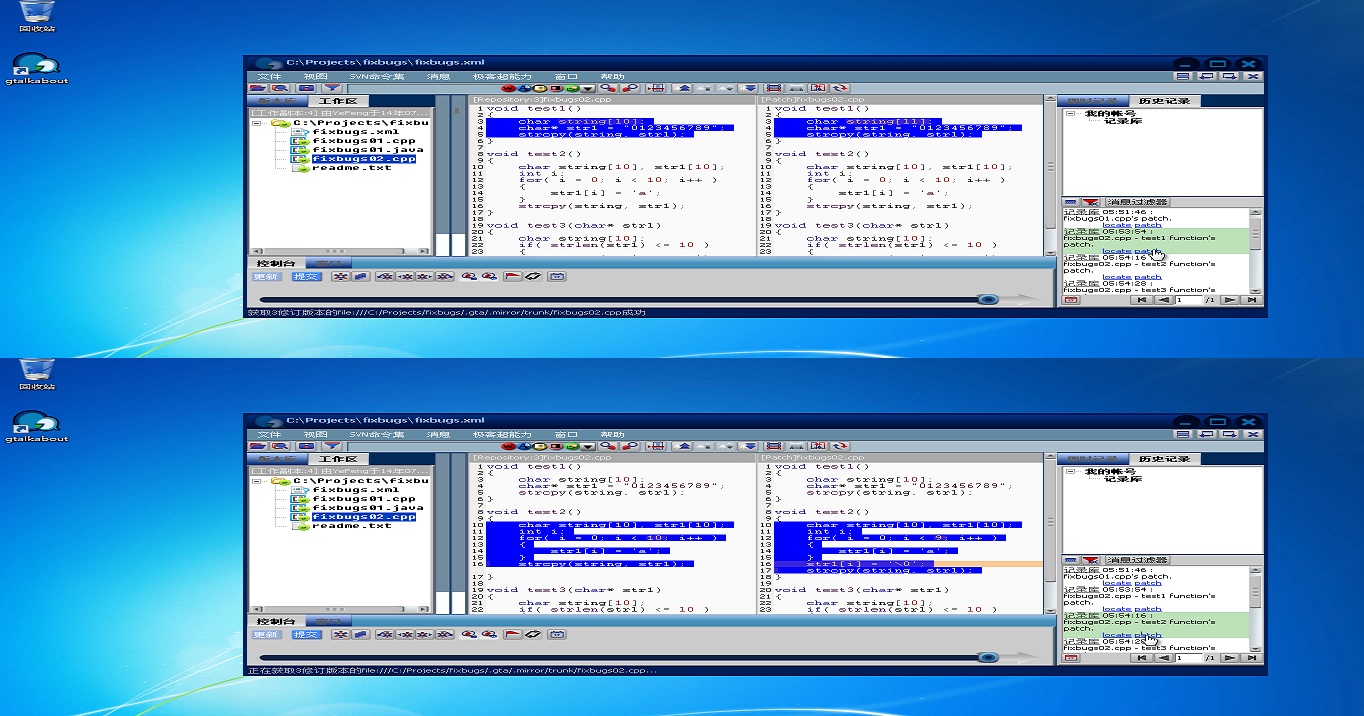This screenshot has height=716, width=1364.
Task: Click refresh arrows toolbar icon in upper window
Action: pos(839,88)
